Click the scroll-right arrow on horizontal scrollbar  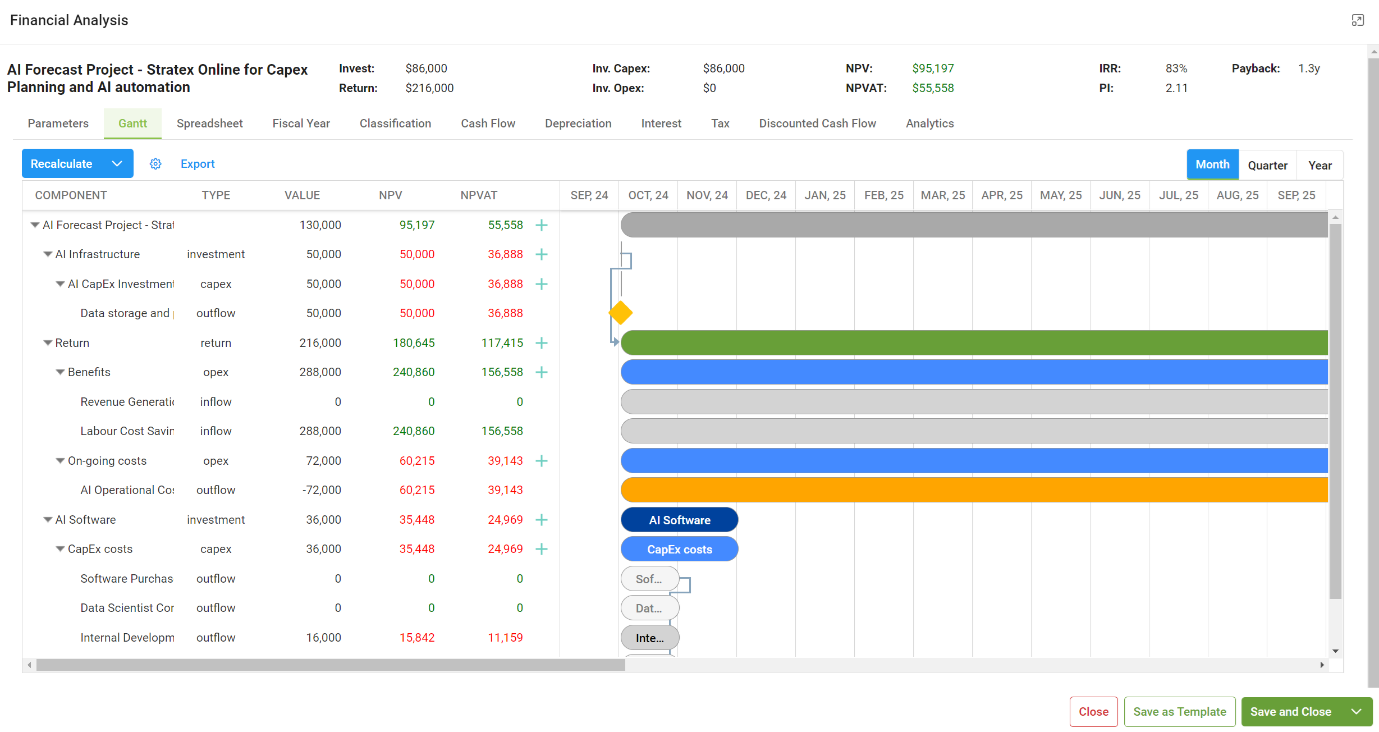[1322, 665]
